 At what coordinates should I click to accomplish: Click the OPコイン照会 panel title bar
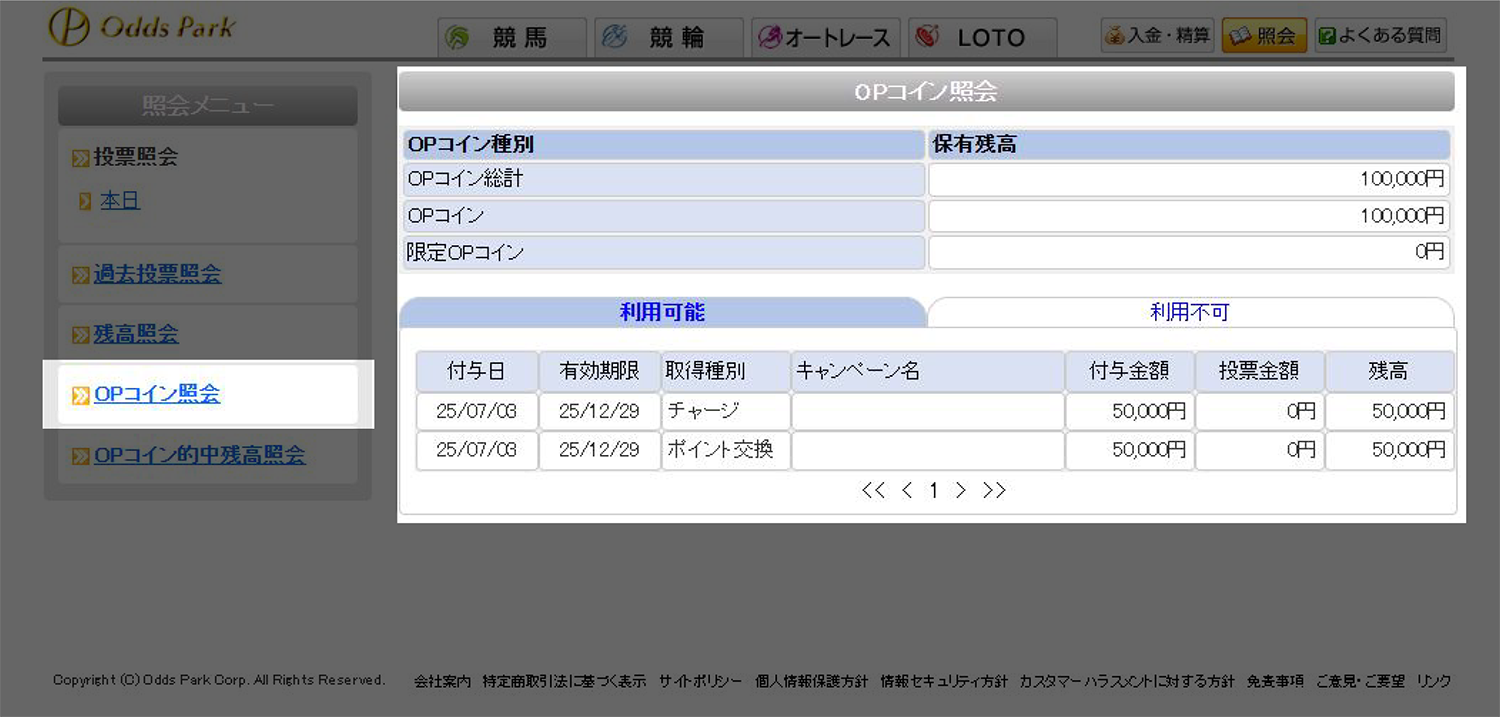(927, 92)
